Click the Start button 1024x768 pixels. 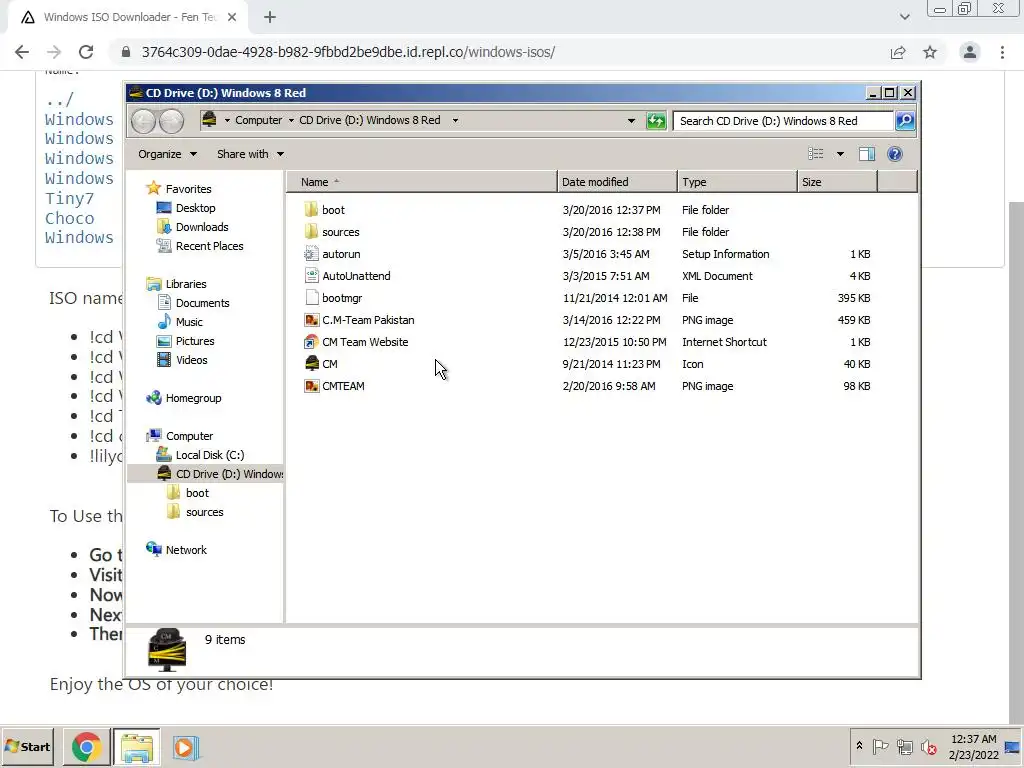[27, 746]
